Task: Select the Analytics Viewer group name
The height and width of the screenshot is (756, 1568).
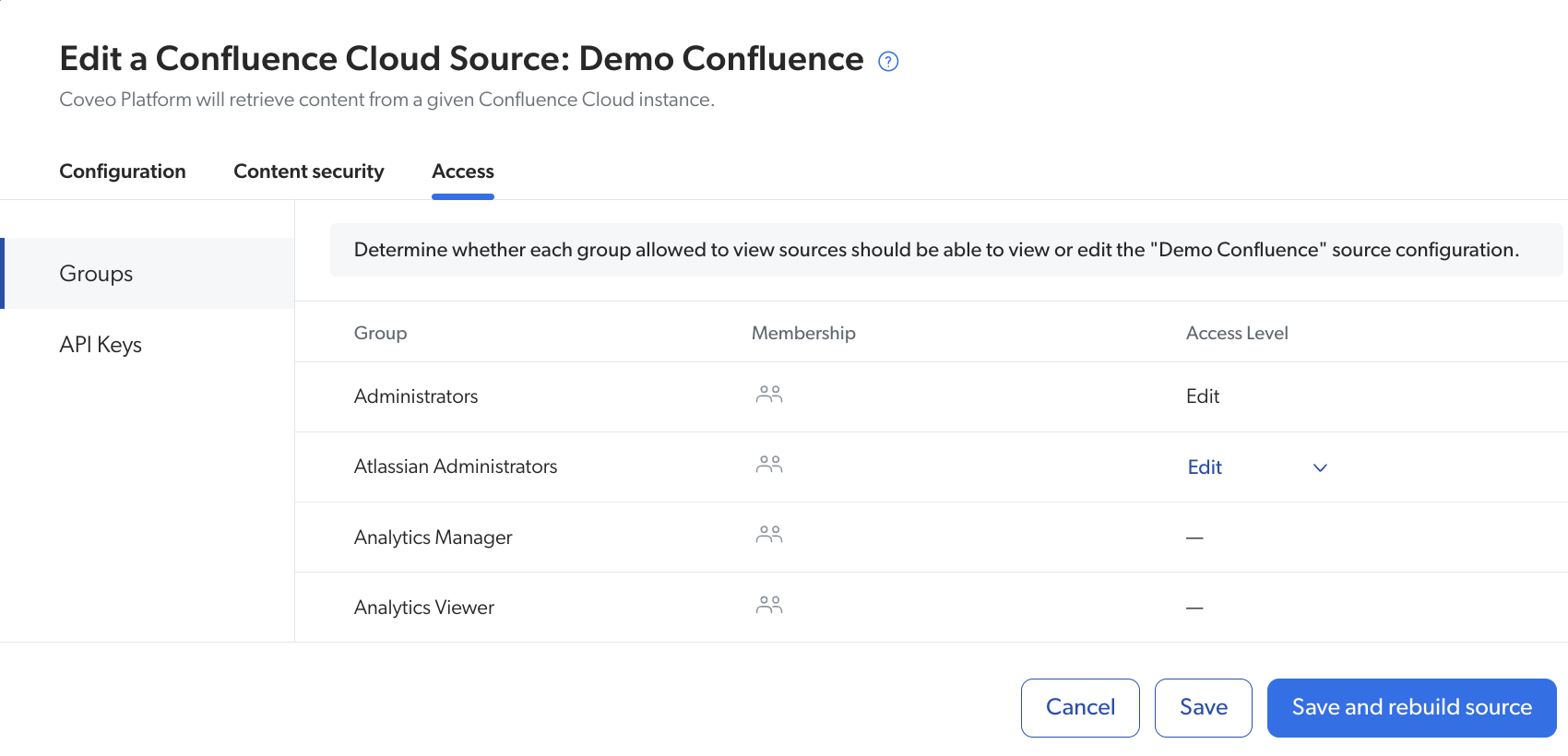Action: [x=424, y=608]
